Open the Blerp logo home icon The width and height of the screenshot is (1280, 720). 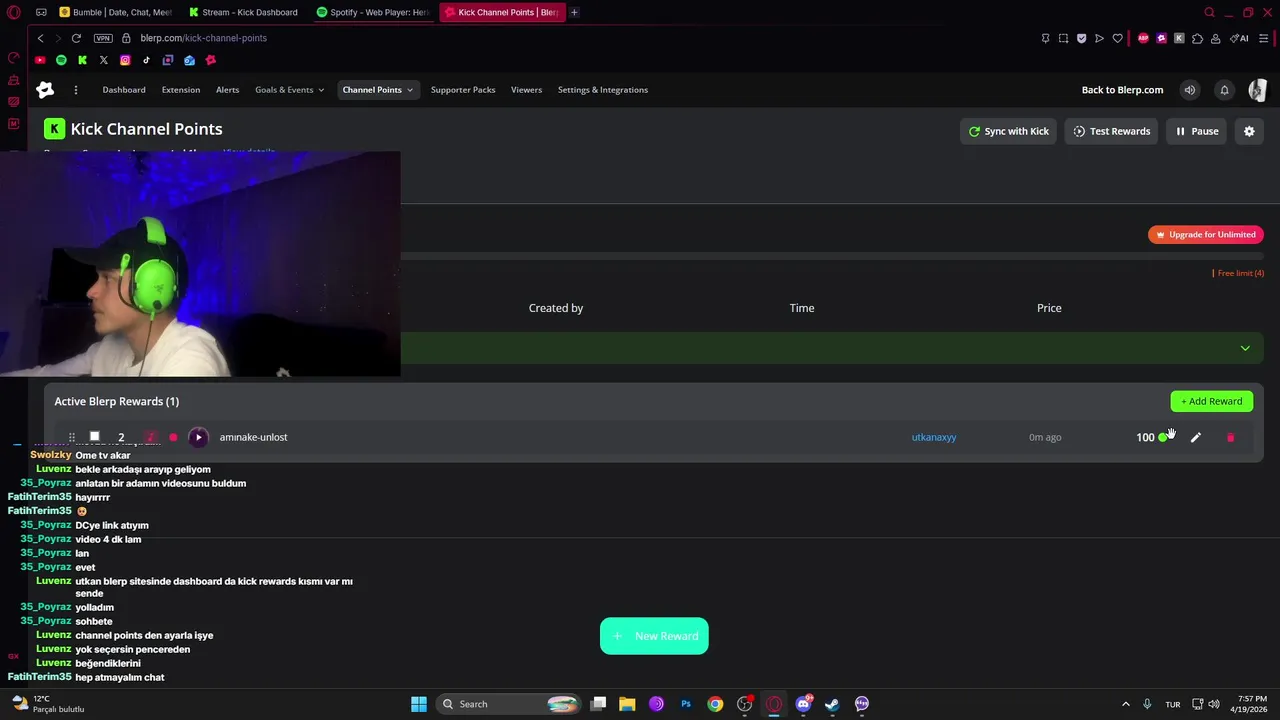(45, 90)
